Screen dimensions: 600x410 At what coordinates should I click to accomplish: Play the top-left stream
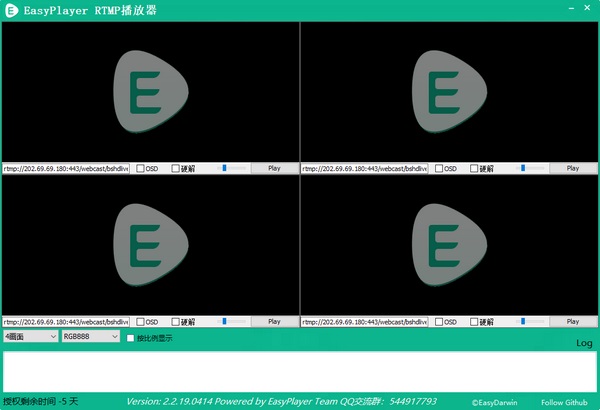[274, 168]
